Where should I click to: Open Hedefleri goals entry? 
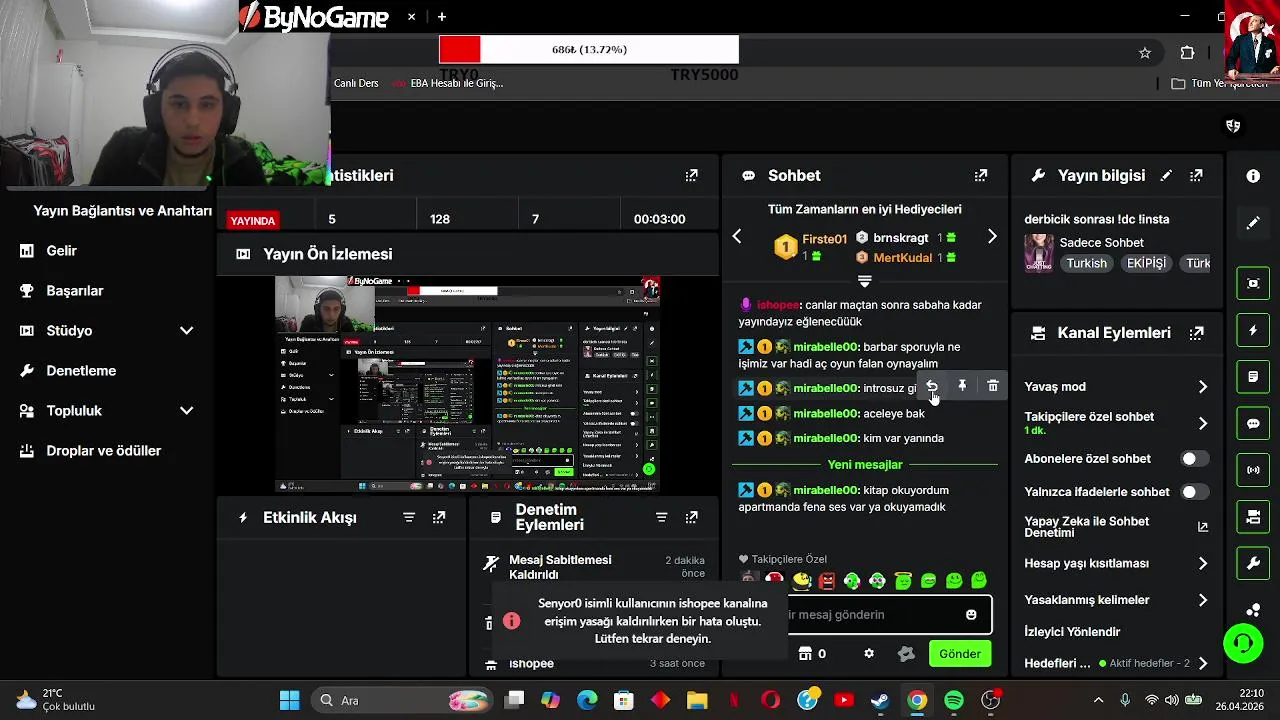tap(1116, 663)
